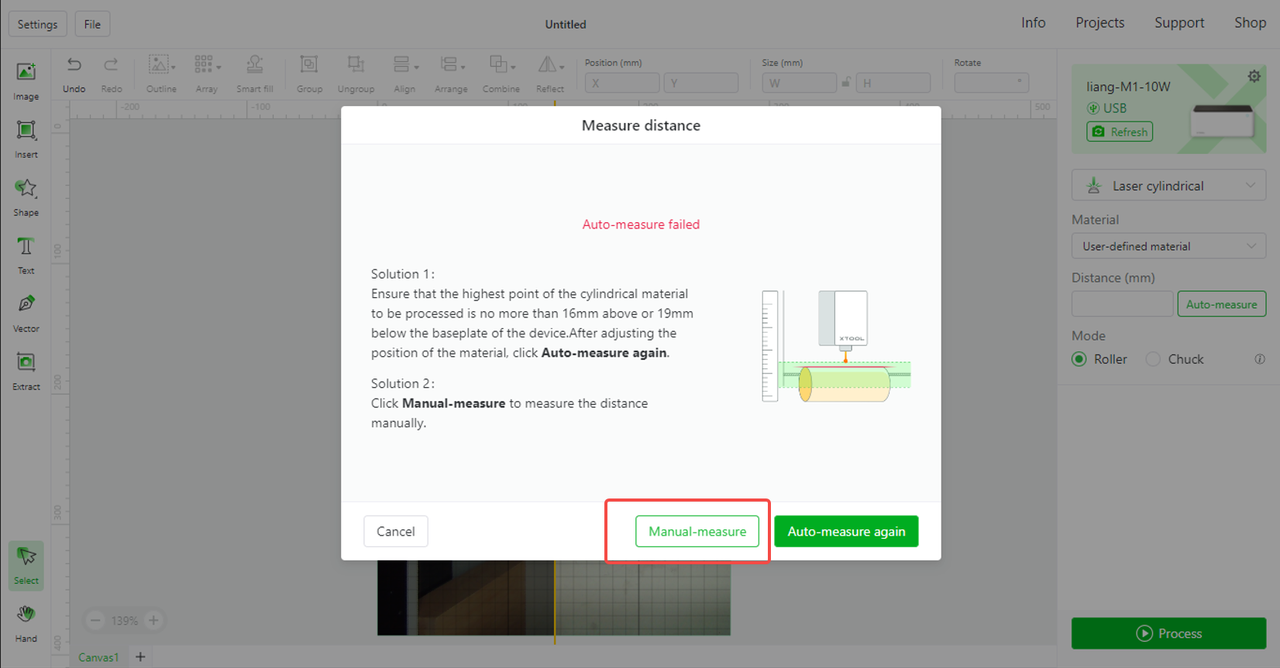Select the Chuck mode radio button
This screenshot has width=1280, height=668.
(1153, 359)
